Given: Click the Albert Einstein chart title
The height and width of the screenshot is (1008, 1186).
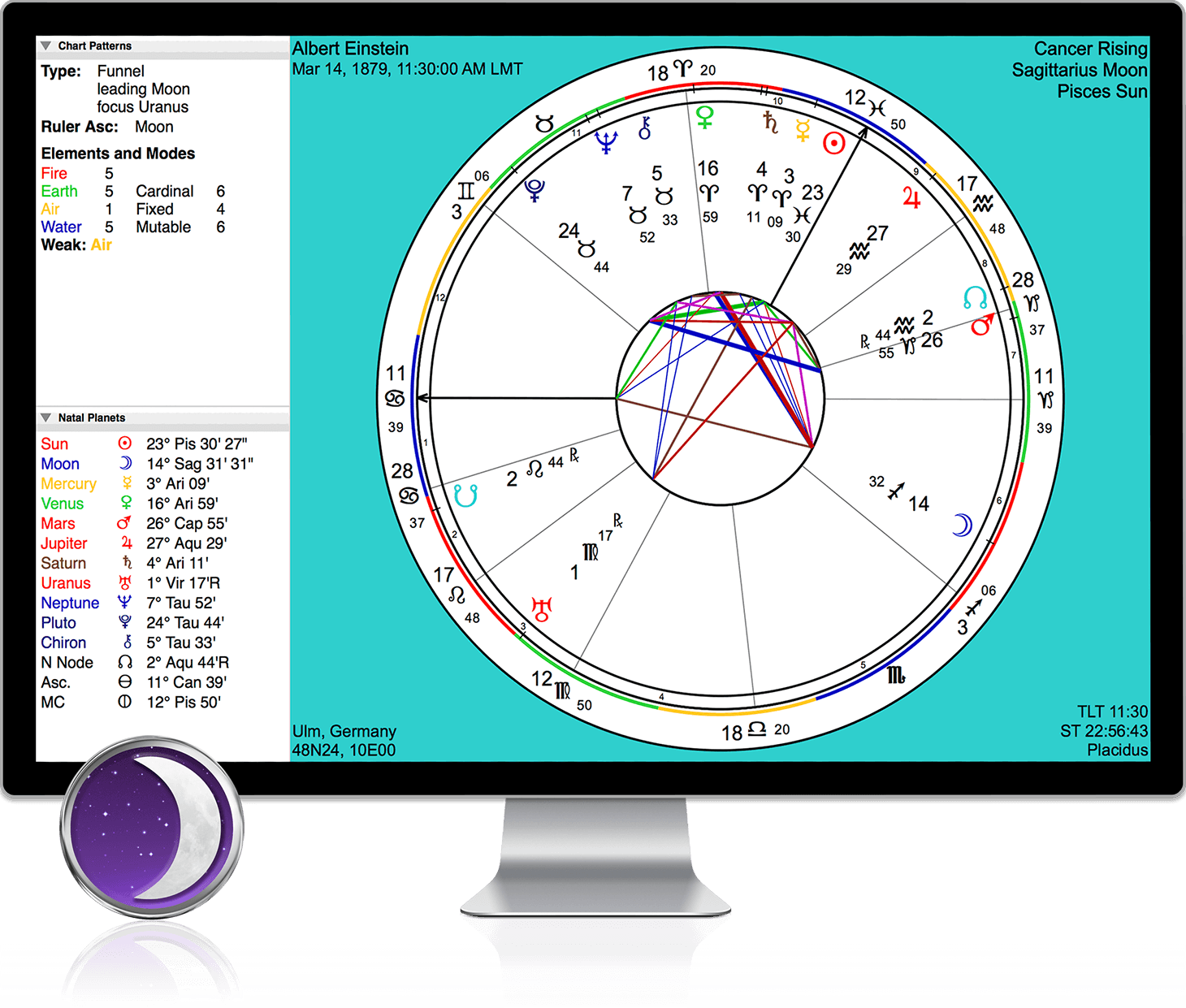Looking at the screenshot, I should 350,49.
